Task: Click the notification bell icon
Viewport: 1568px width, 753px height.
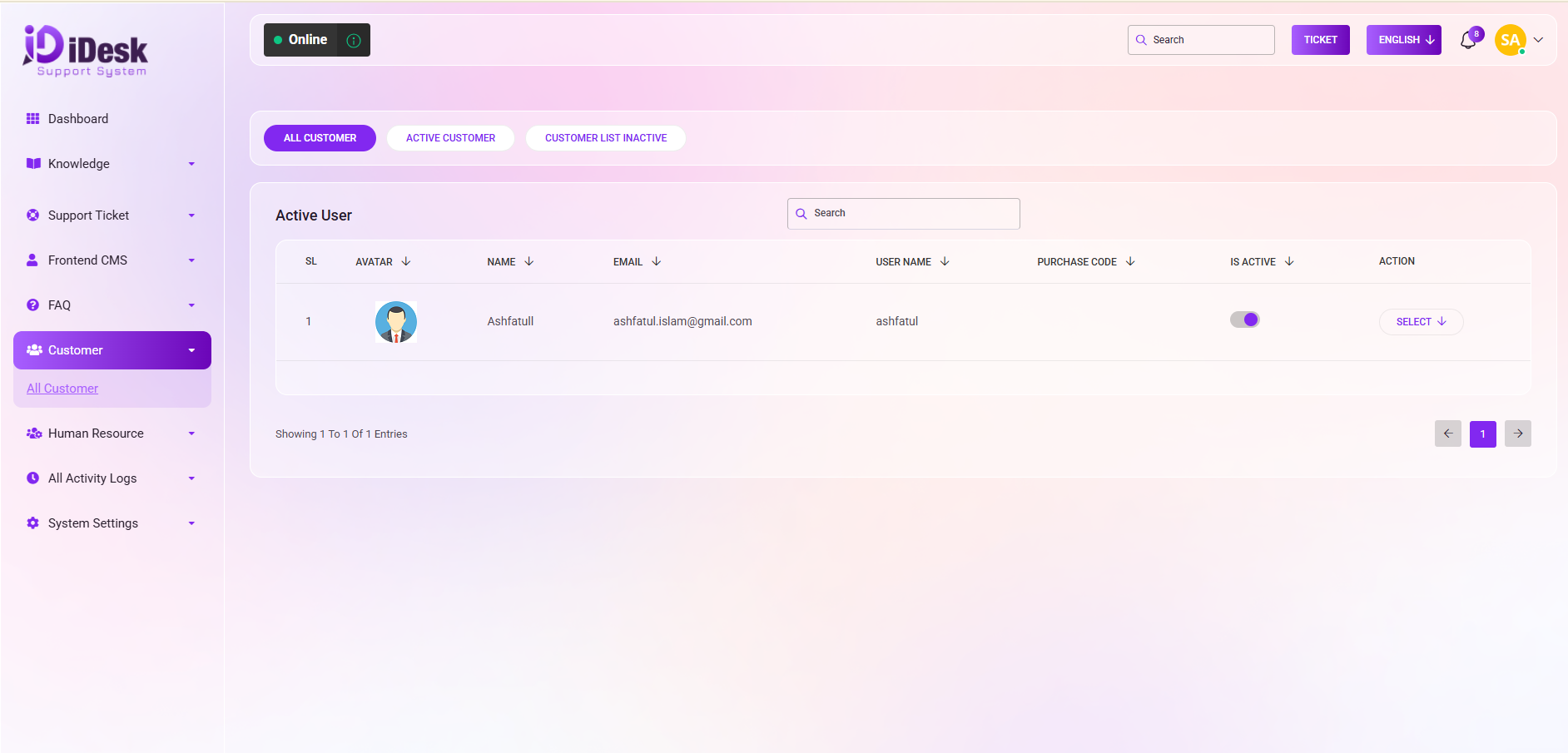Action: (x=1468, y=41)
